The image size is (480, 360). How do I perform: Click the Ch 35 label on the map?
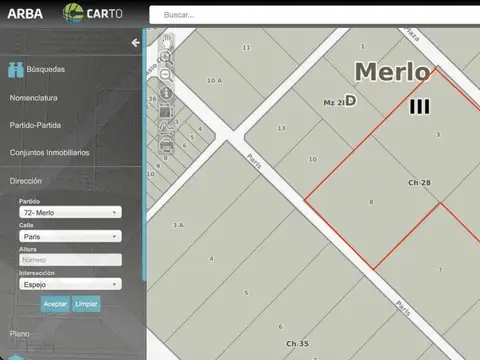click(x=297, y=344)
